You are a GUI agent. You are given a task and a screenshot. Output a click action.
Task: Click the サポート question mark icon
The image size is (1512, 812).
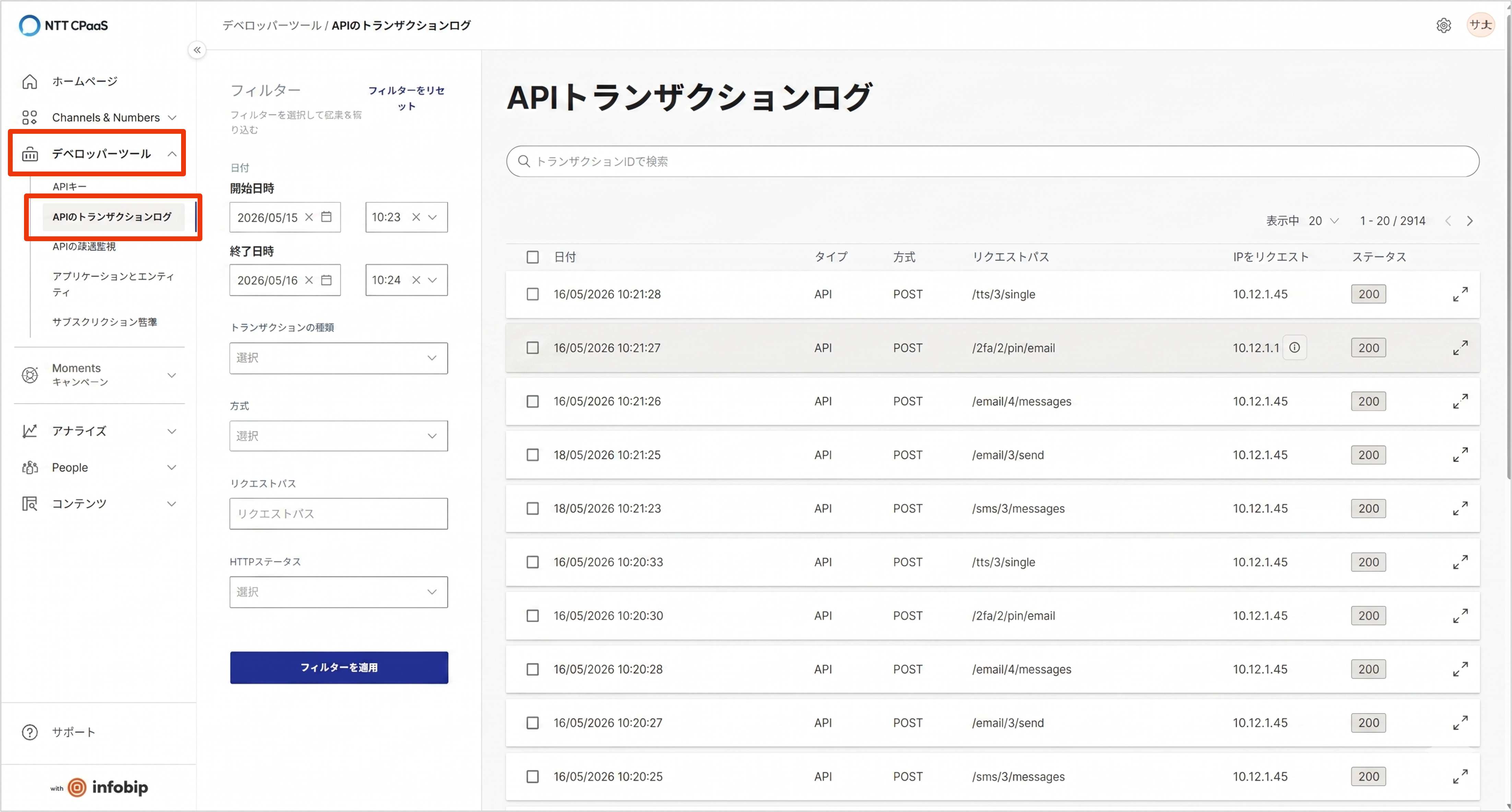pyautogui.click(x=29, y=732)
